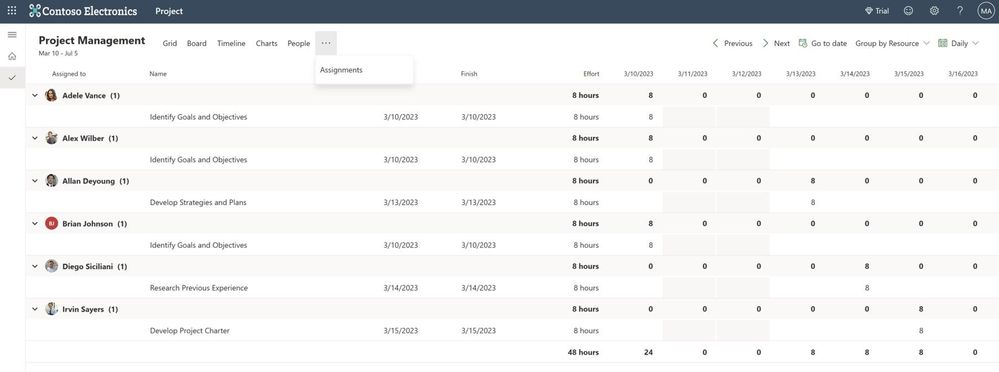Click the Previous navigation button
Viewport: 999px width, 372px height.
(732, 43)
